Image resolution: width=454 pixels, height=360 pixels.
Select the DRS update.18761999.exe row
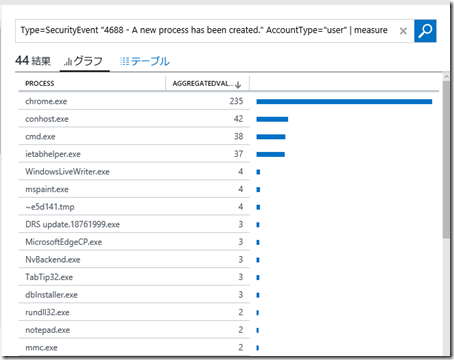point(134,224)
